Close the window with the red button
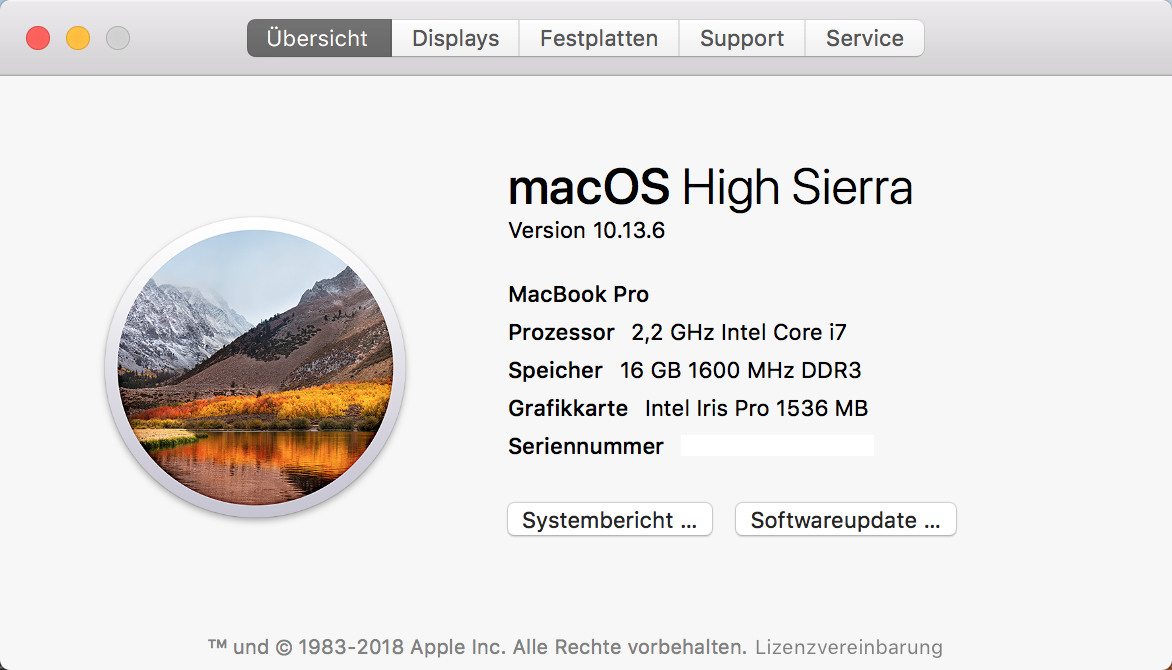The height and width of the screenshot is (670, 1172). tap(38, 39)
